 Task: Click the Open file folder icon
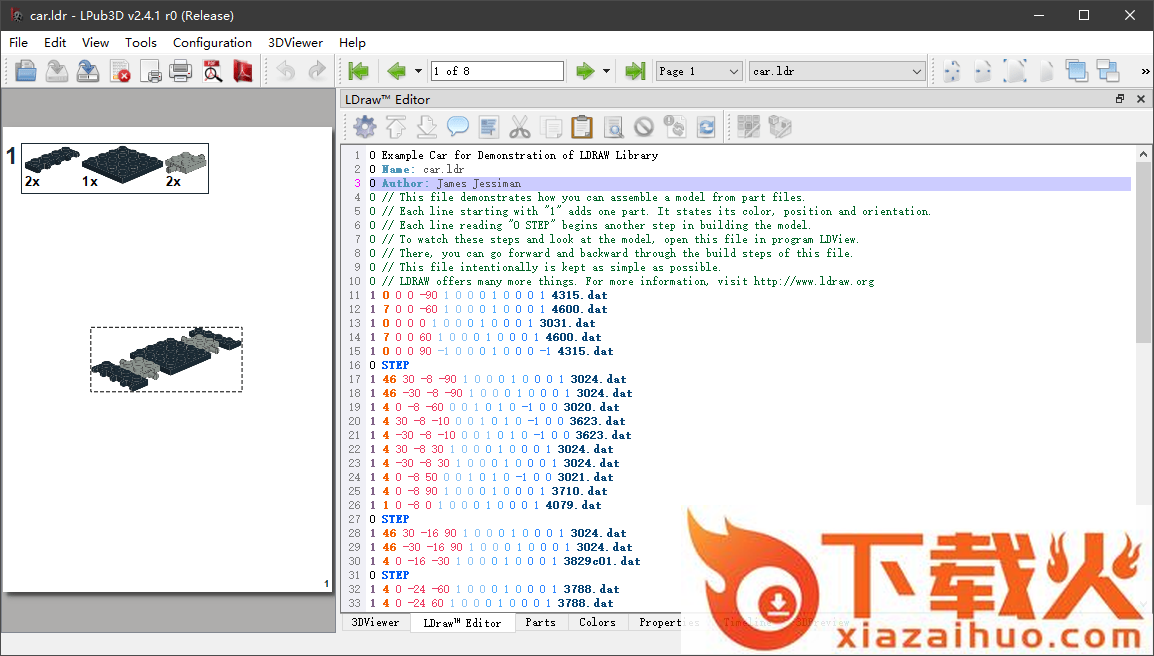pyautogui.click(x=26, y=71)
